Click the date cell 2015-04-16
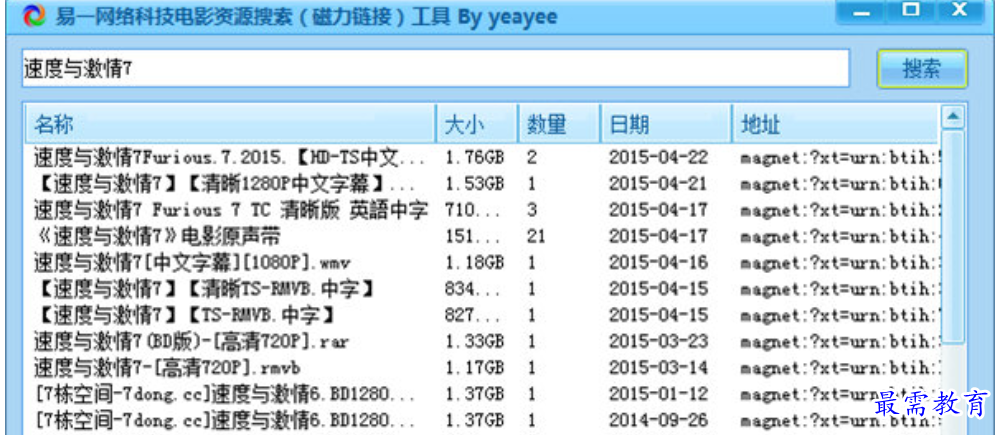Image resolution: width=996 pixels, height=435 pixels. pos(658,262)
